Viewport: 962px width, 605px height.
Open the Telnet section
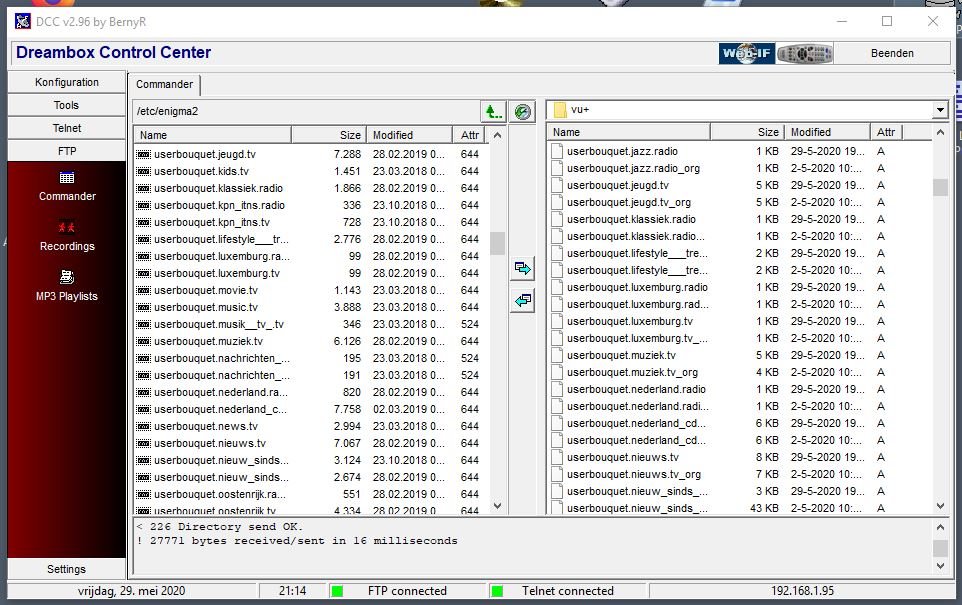click(67, 128)
